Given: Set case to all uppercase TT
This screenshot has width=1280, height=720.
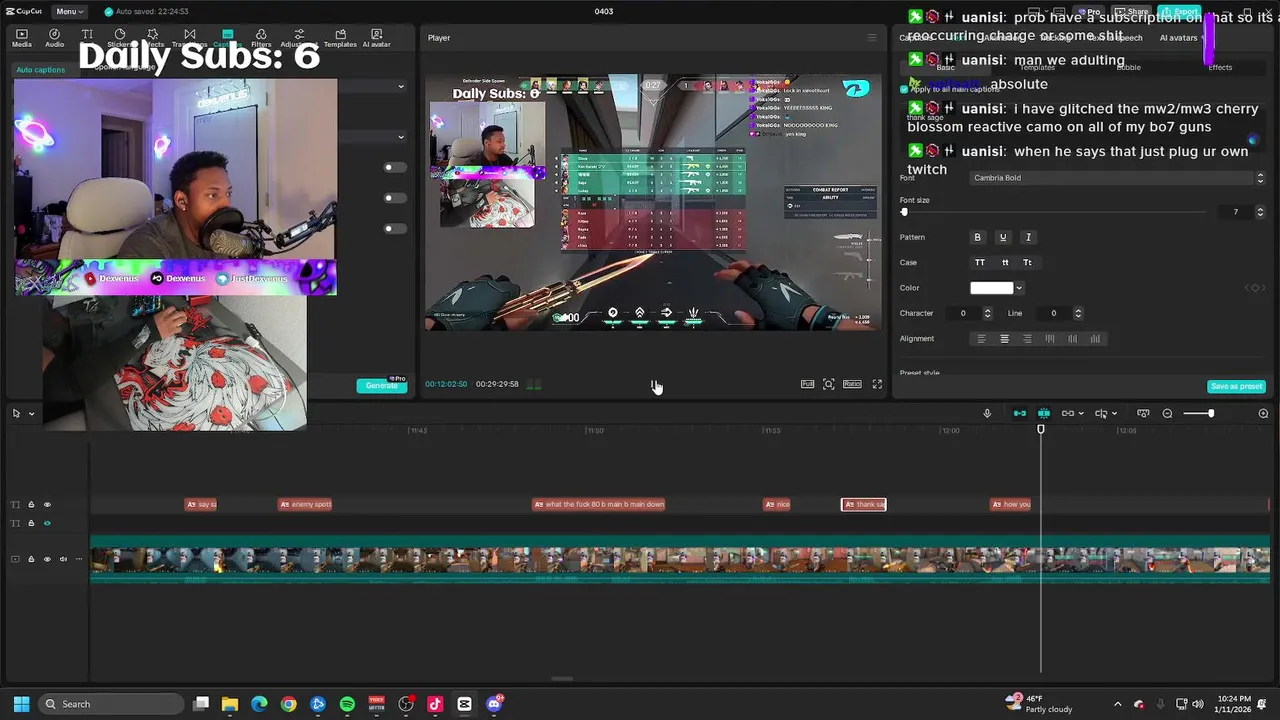Looking at the screenshot, I should [x=980, y=262].
